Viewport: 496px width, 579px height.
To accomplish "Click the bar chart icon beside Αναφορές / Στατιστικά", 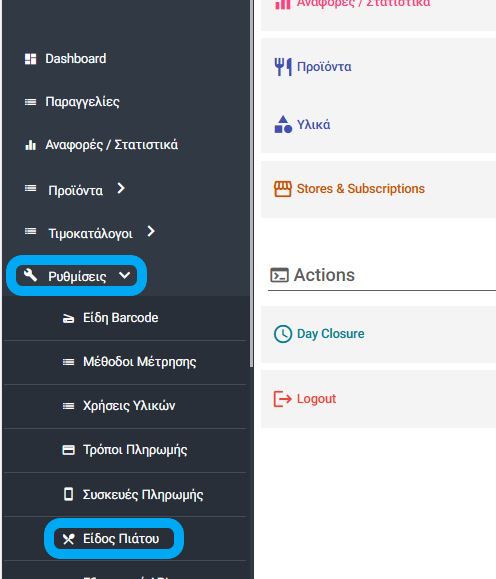I will [x=30, y=145].
